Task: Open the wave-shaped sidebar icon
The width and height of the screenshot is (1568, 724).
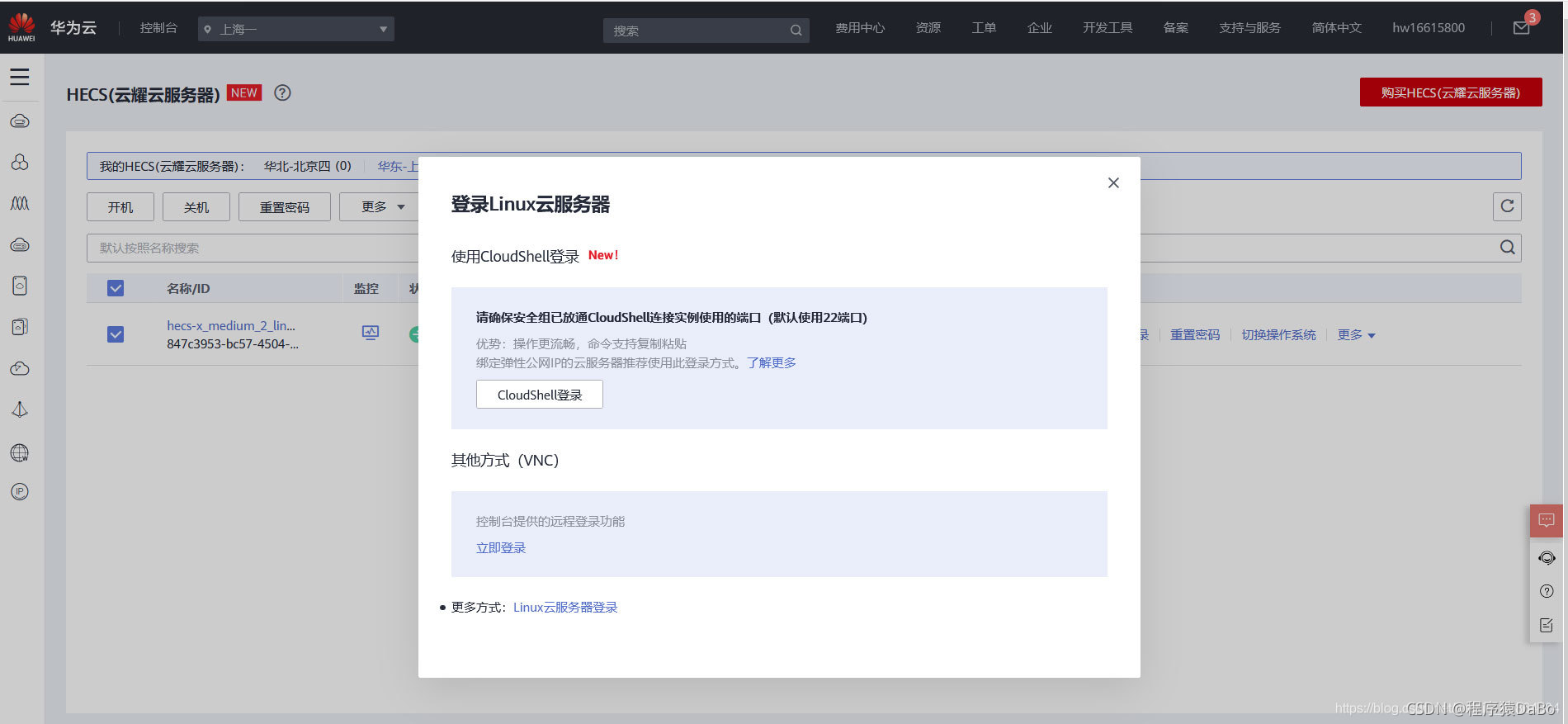Action: 20,203
